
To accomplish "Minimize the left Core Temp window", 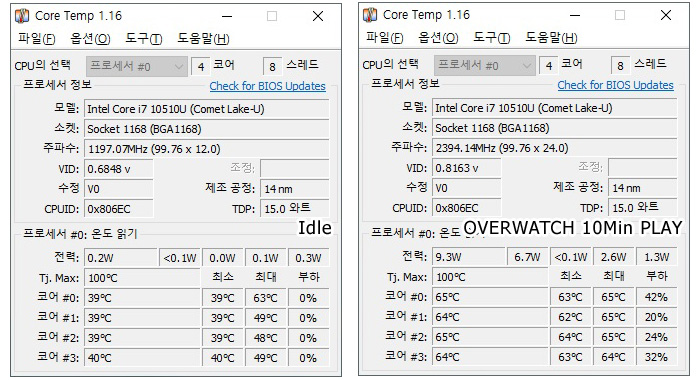I will (227, 17).
